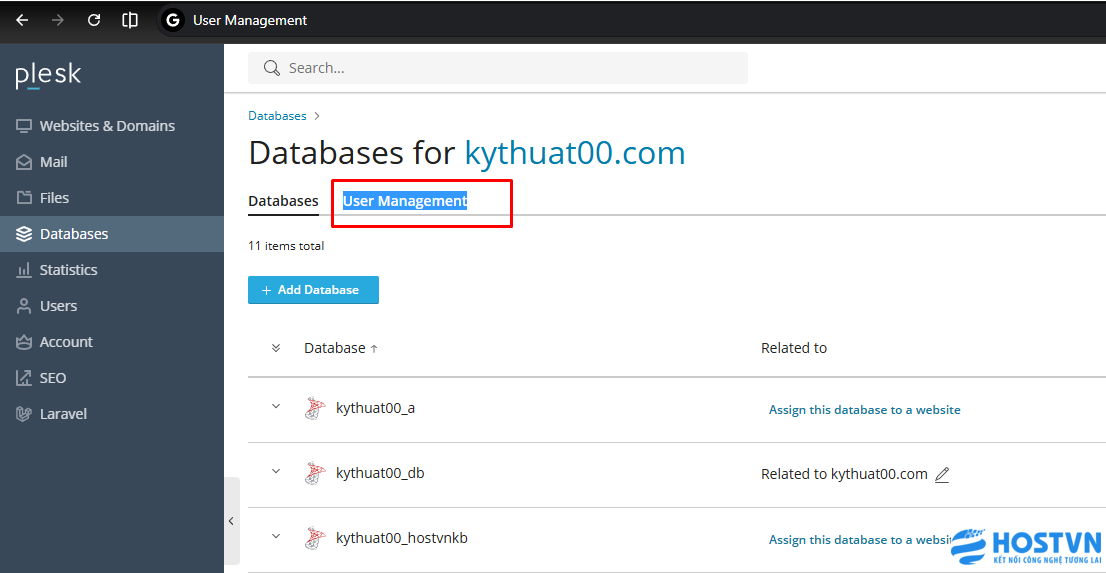Open Websites & Domains in sidebar

point(107,126)
